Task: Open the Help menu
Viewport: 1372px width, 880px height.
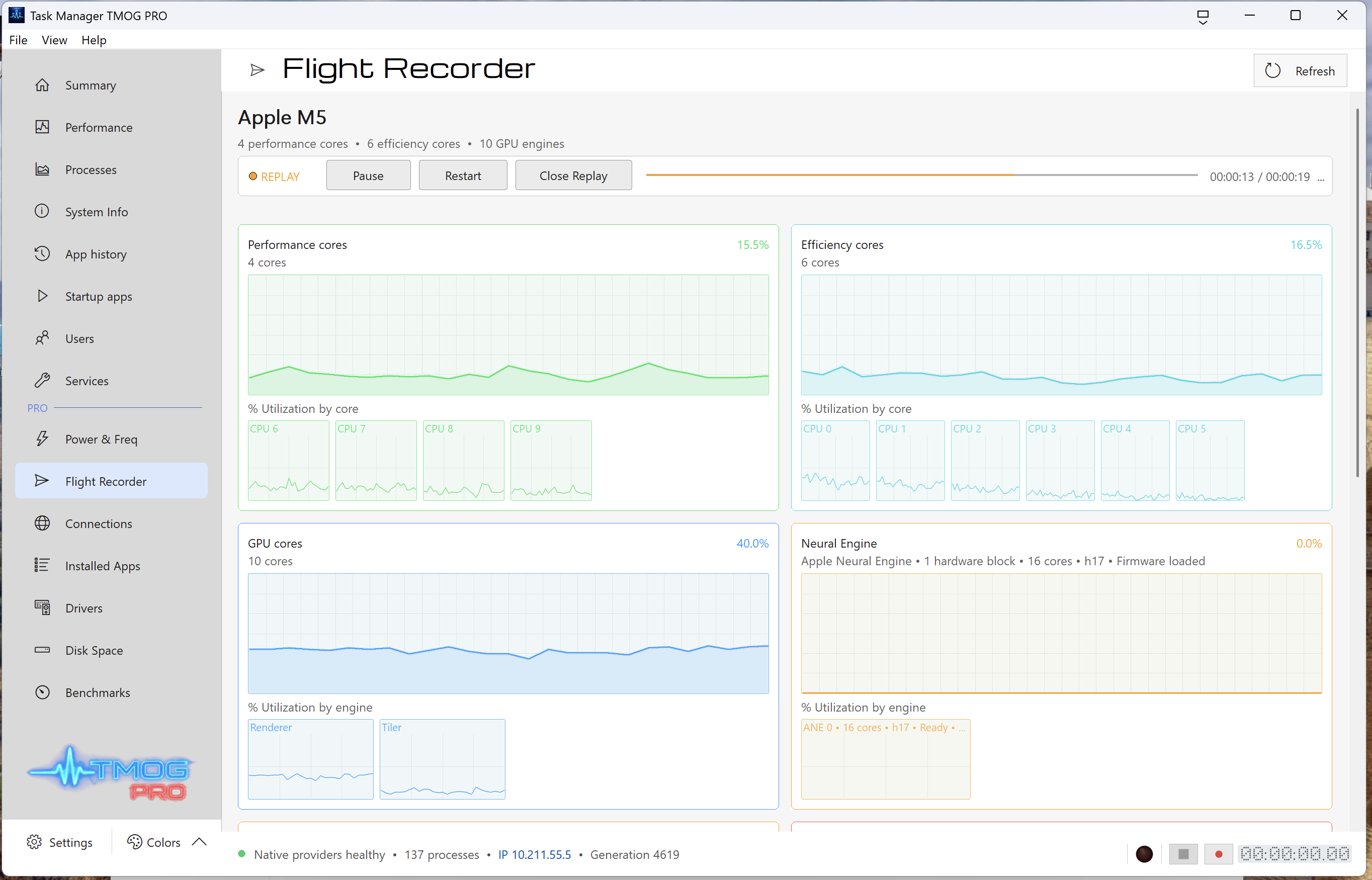Action: tap(94, 40)
